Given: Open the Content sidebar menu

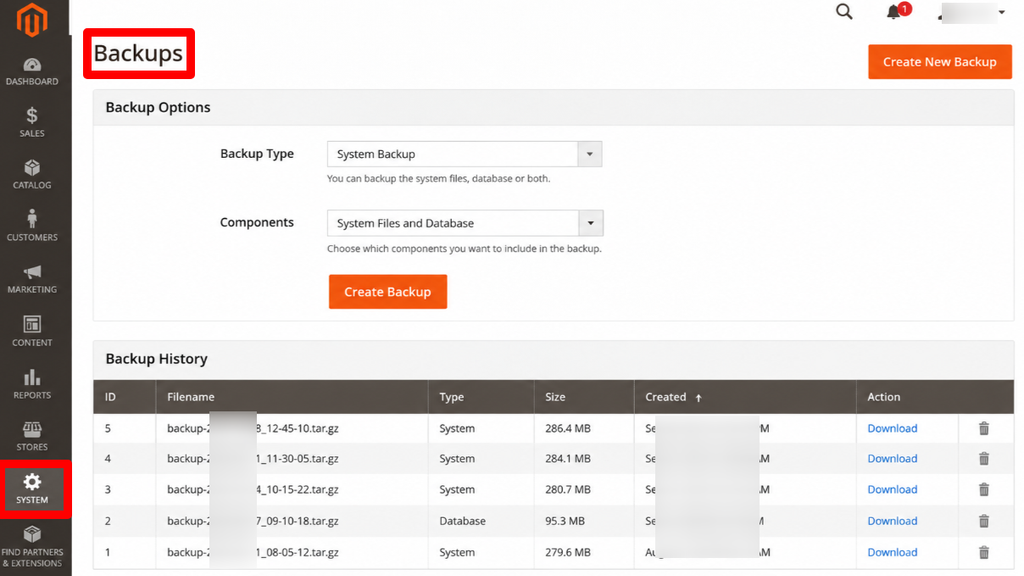Looking at the screenshot, I should [32, 331].
